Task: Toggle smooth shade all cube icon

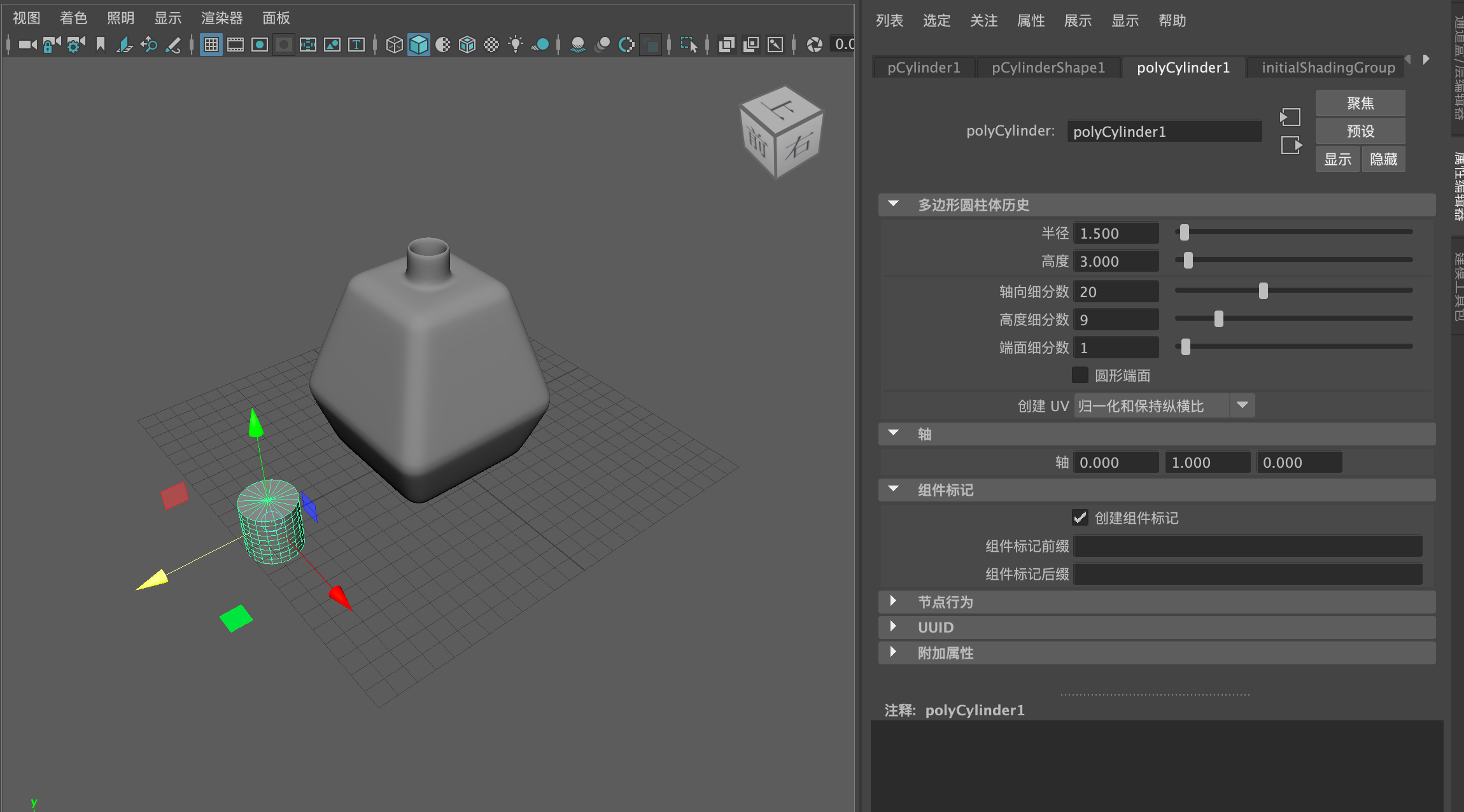Action: (418, 45)
